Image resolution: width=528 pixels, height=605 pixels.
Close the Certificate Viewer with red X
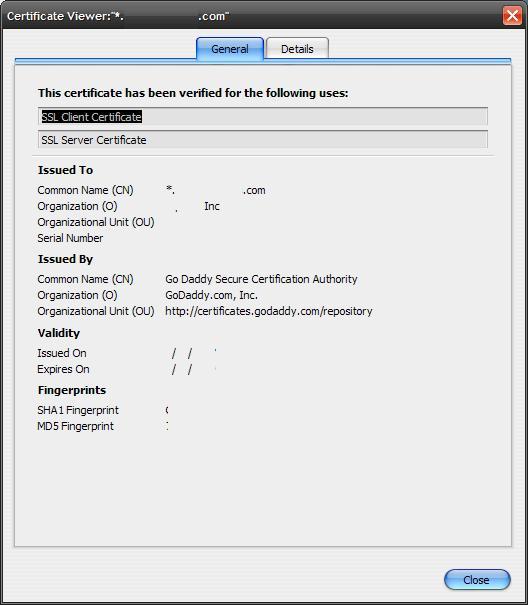tap(513, 16)
